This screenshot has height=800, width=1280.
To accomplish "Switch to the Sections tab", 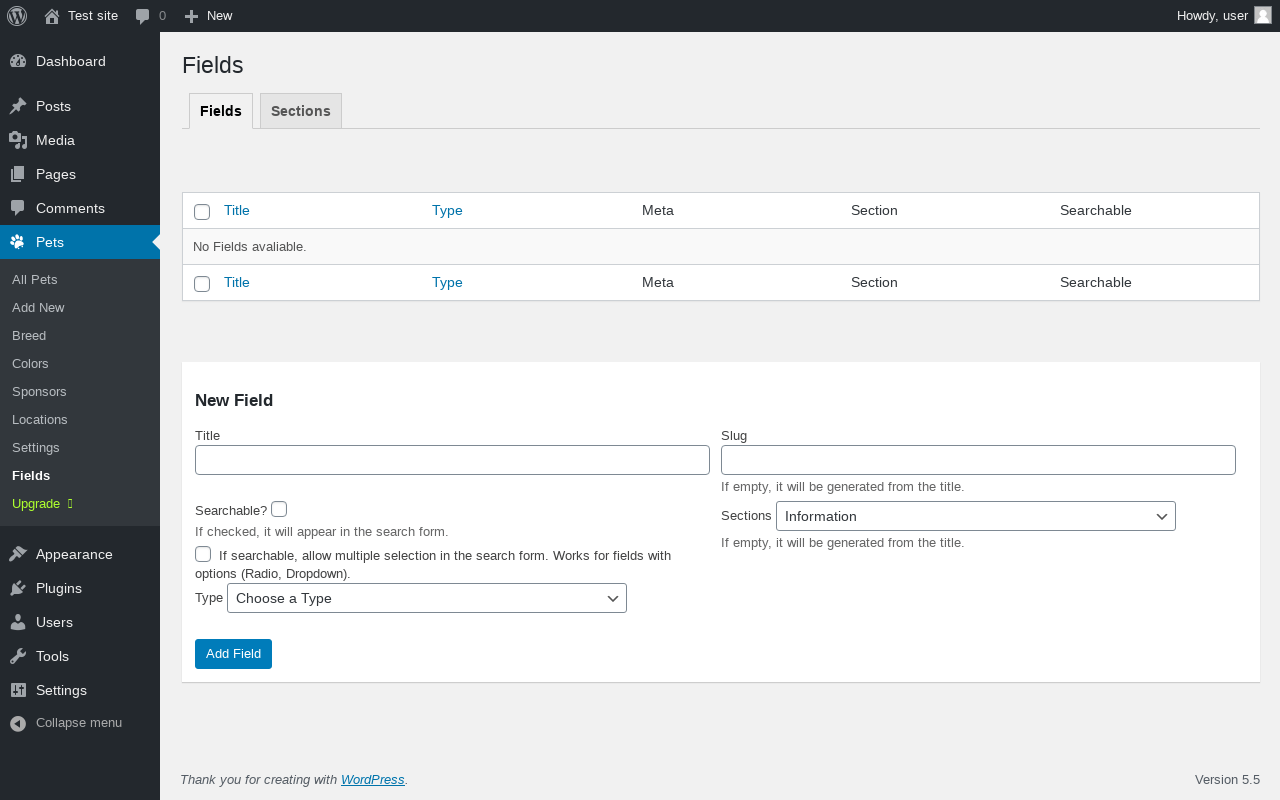I will (301, 111).
